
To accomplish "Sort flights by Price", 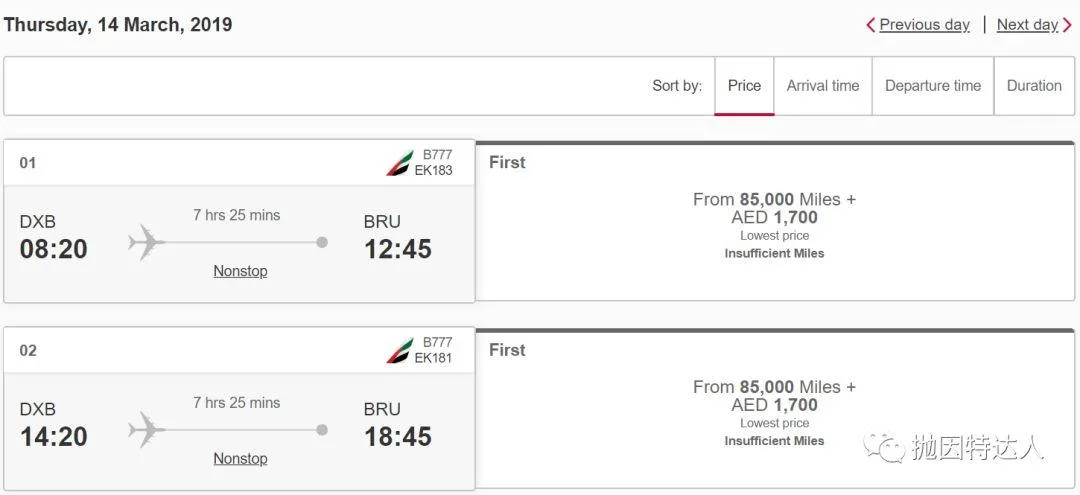I will click(745, 86).
